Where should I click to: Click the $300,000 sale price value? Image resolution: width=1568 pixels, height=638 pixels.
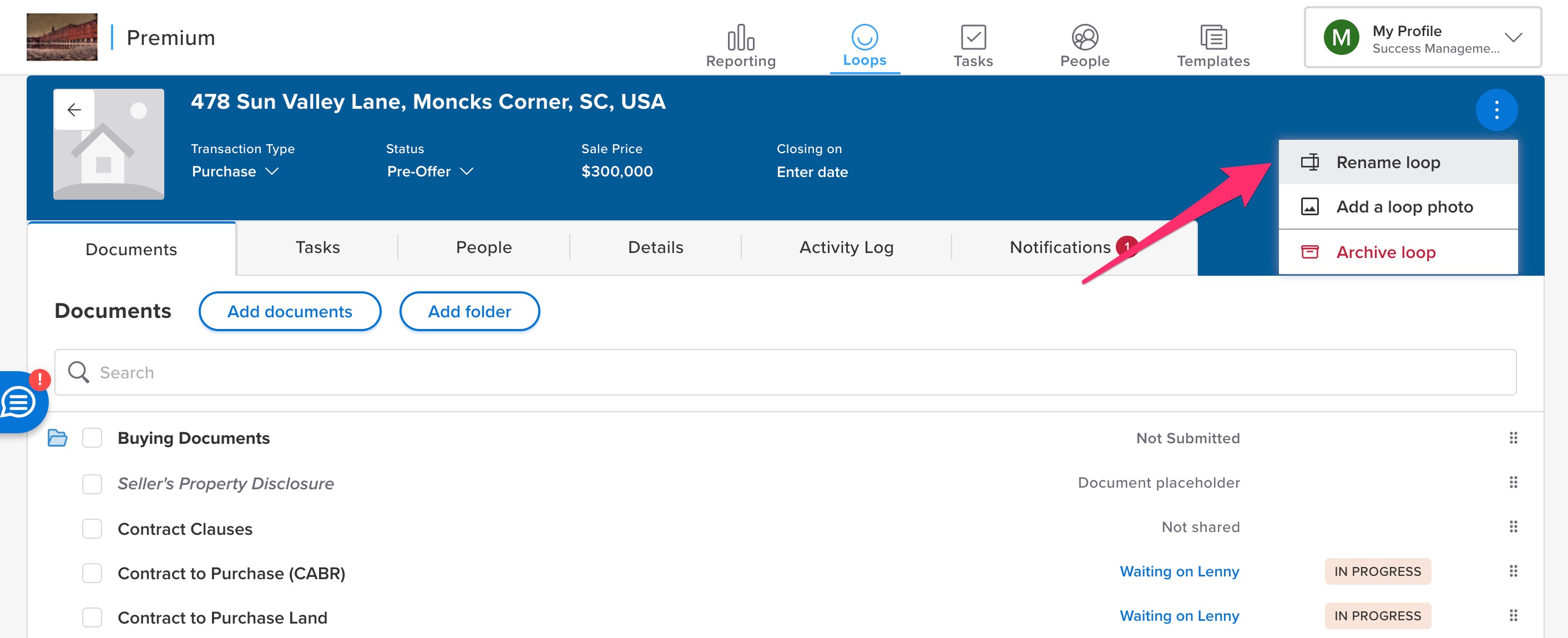pyautogui.click(x=617, y=171)
